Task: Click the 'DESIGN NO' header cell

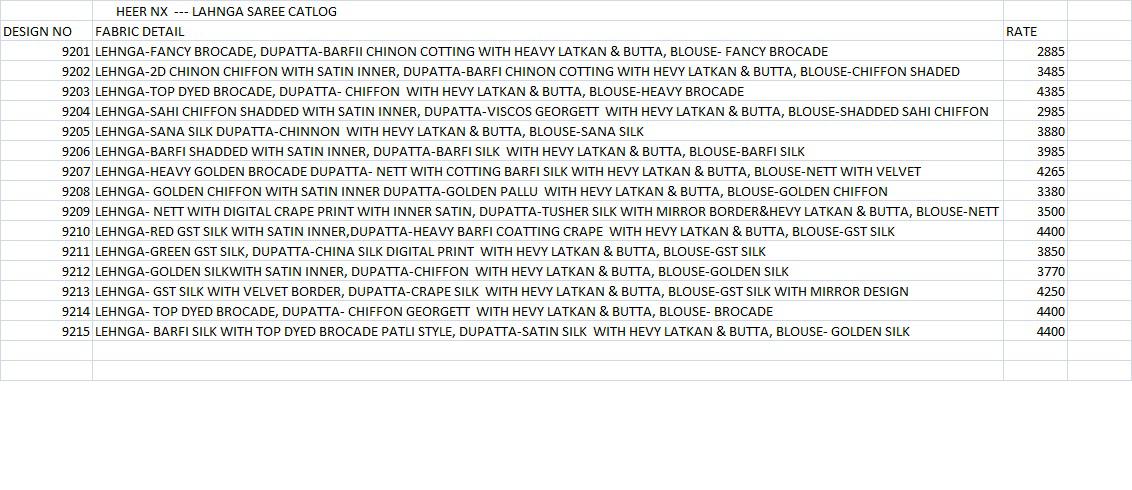Action: coord(38,32)
